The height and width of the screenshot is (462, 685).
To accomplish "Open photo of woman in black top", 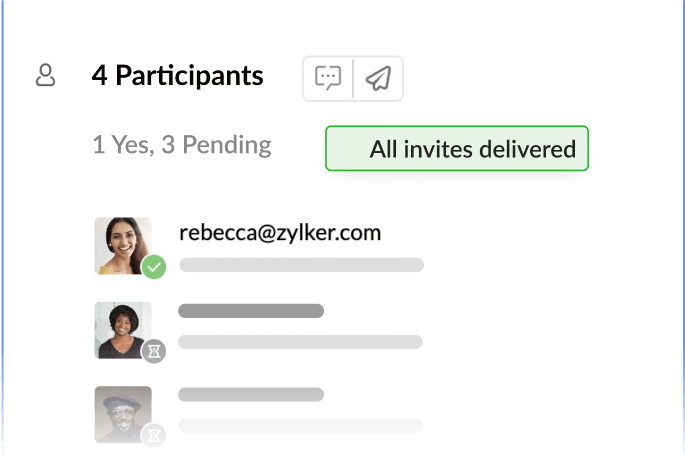I will [x=121, y=329].
